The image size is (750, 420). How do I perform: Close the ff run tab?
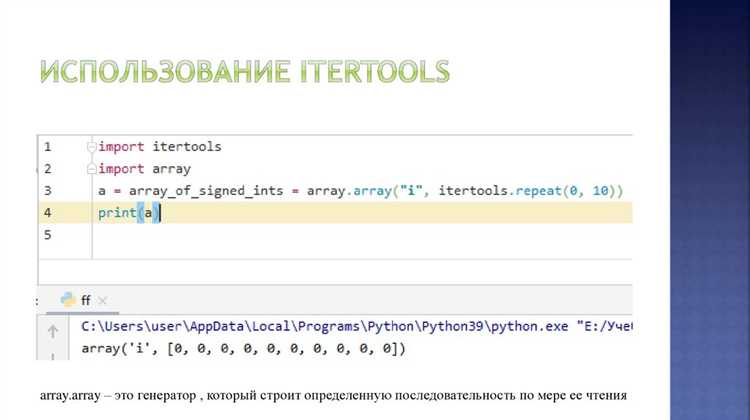102,301
